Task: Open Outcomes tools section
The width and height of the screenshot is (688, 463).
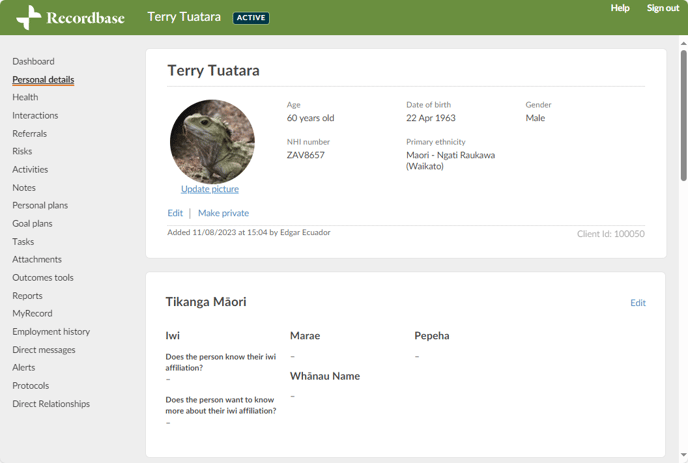Action: pos(43,277)
